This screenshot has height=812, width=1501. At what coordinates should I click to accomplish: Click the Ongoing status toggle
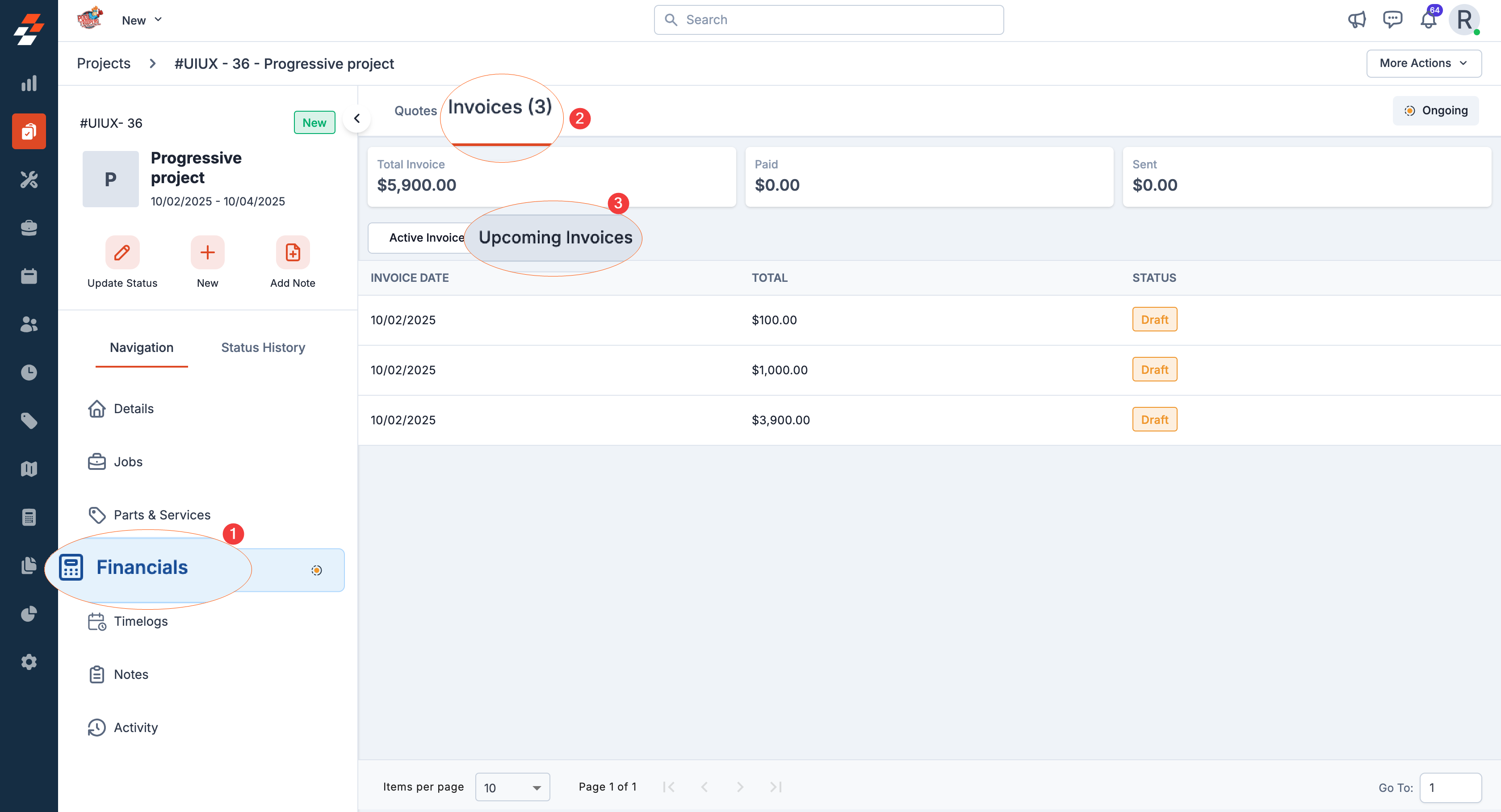pos(1435,111)
